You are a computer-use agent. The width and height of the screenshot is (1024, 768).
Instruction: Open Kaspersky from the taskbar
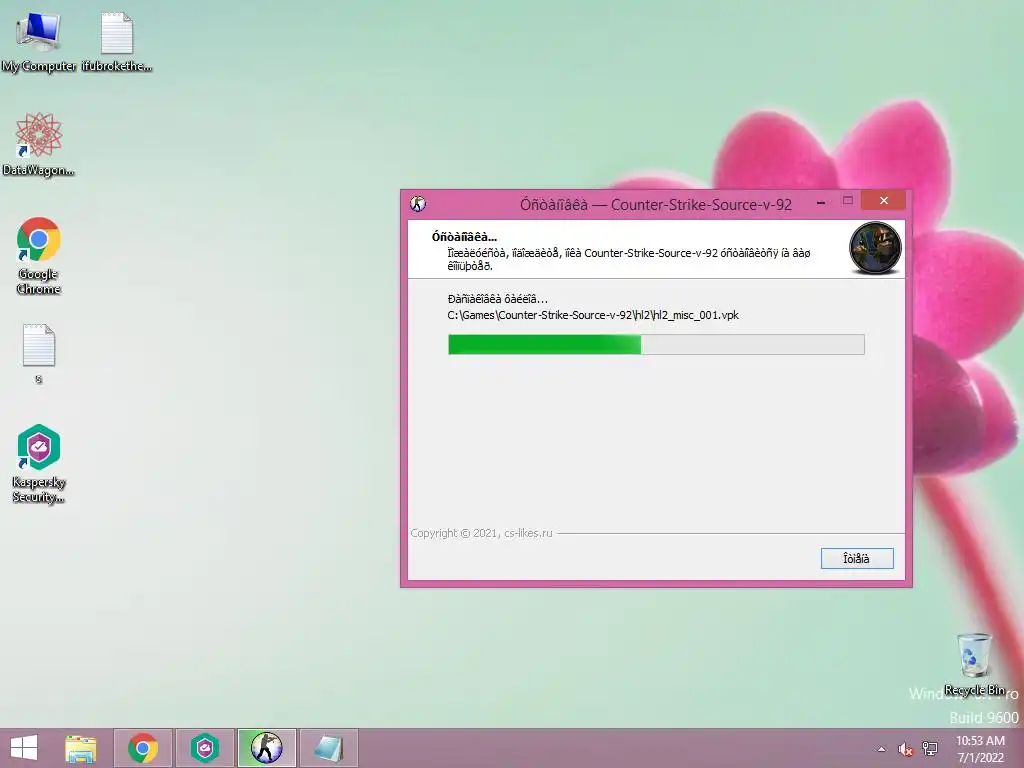pos(205,748)
